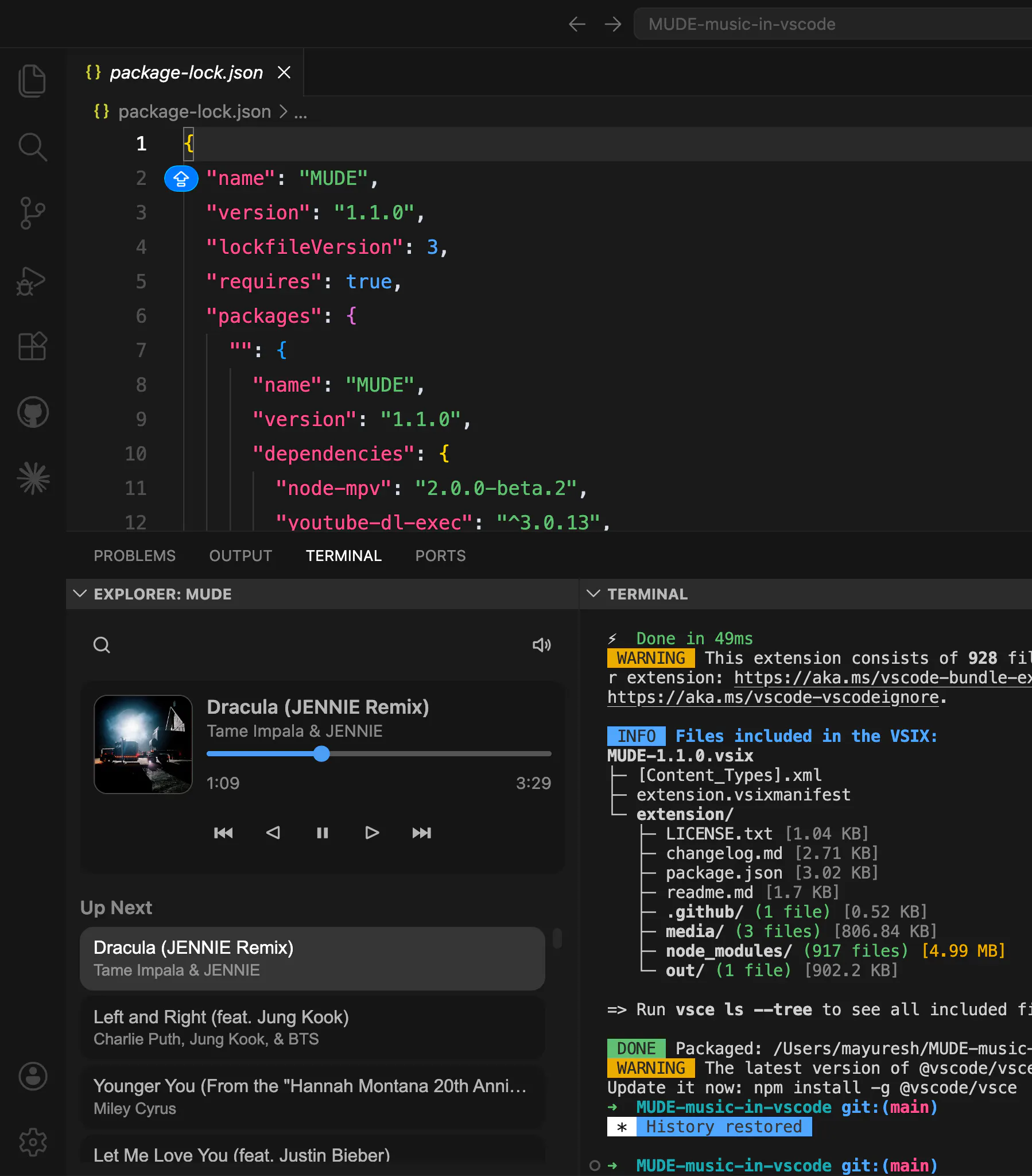Collapse the TERMINAL section
Viewport: 1032px width, 1176px height.
[x=593, y=594]
